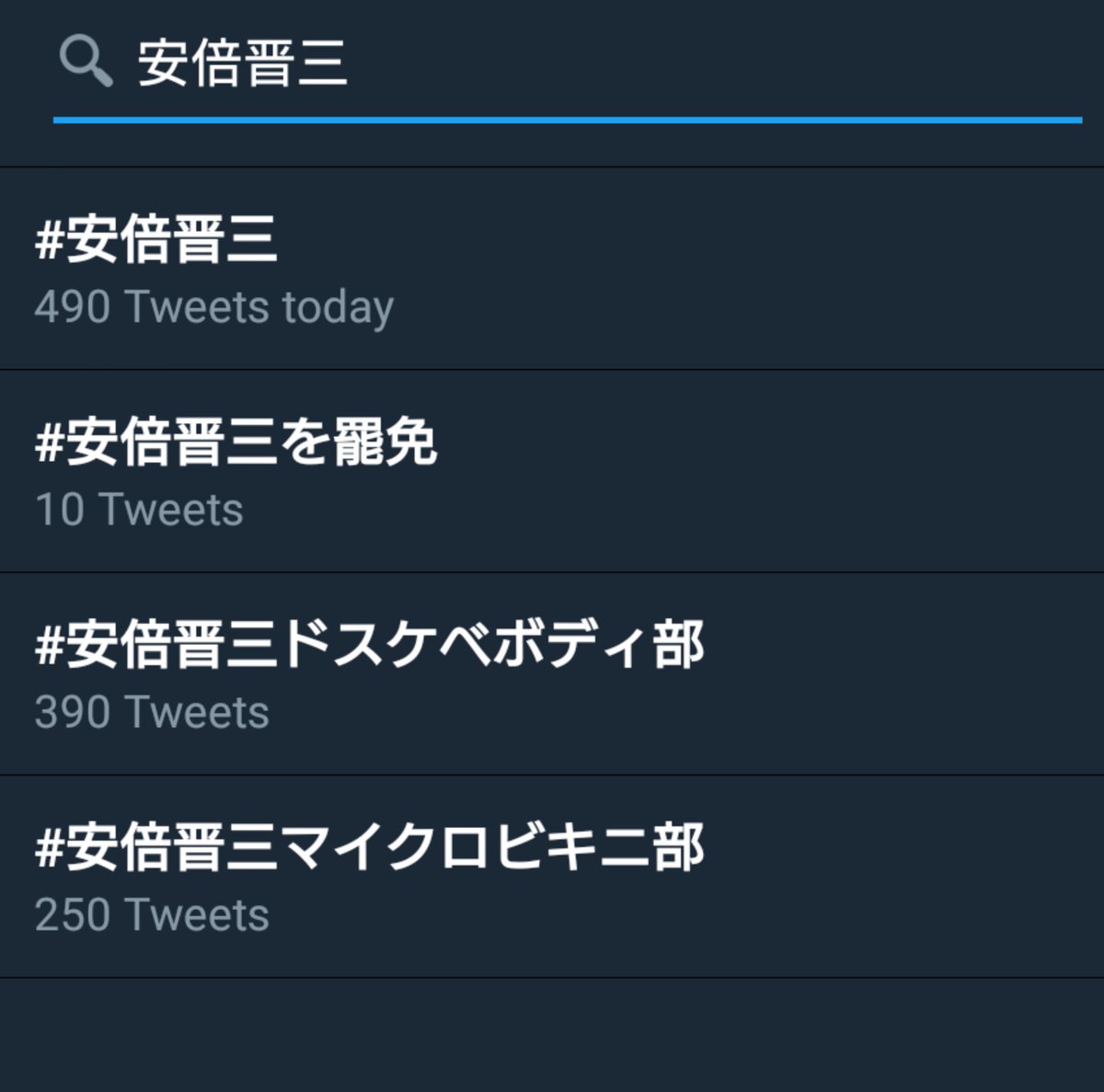Click the 三 character in the search query

322,64
